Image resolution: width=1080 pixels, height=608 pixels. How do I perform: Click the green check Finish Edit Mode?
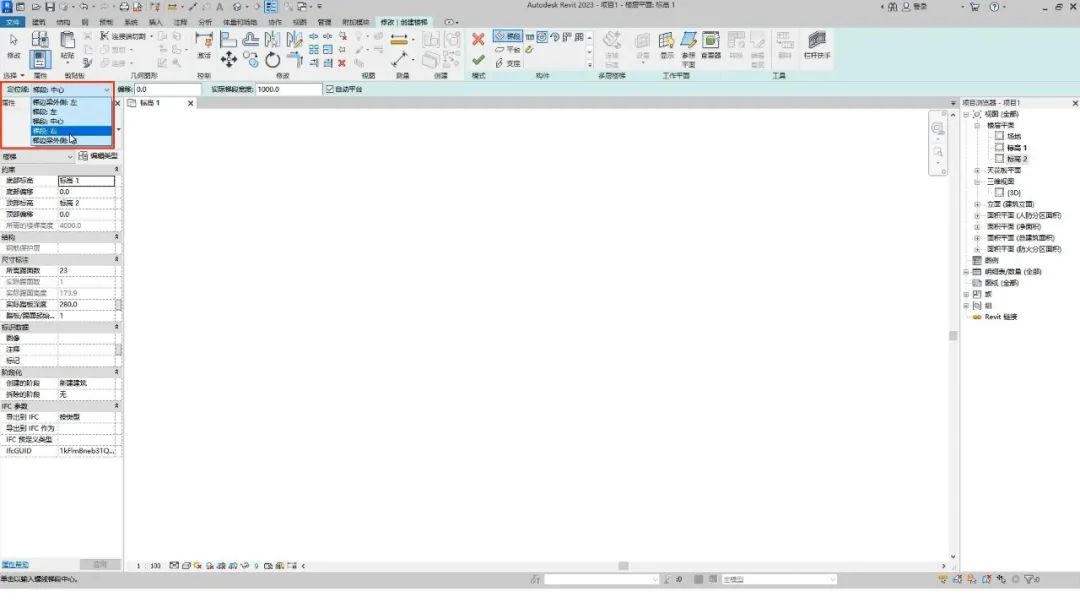[478, 60]
